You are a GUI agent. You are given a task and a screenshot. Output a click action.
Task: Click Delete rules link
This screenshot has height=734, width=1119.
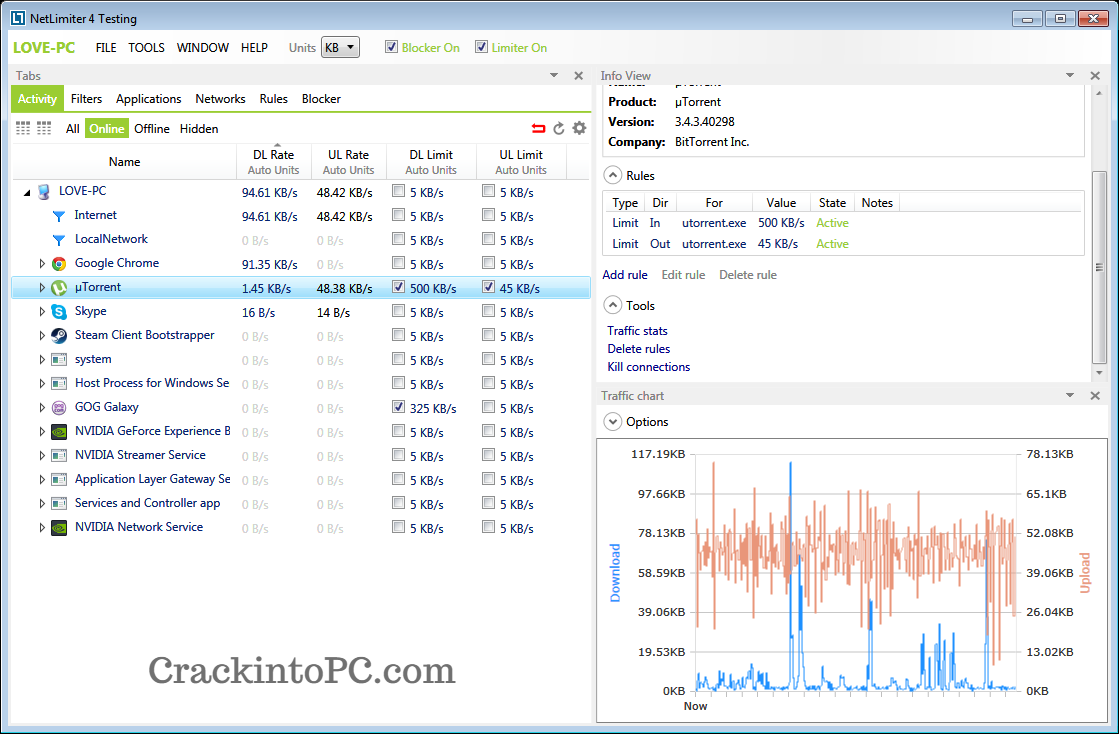[x=639, y=349]
